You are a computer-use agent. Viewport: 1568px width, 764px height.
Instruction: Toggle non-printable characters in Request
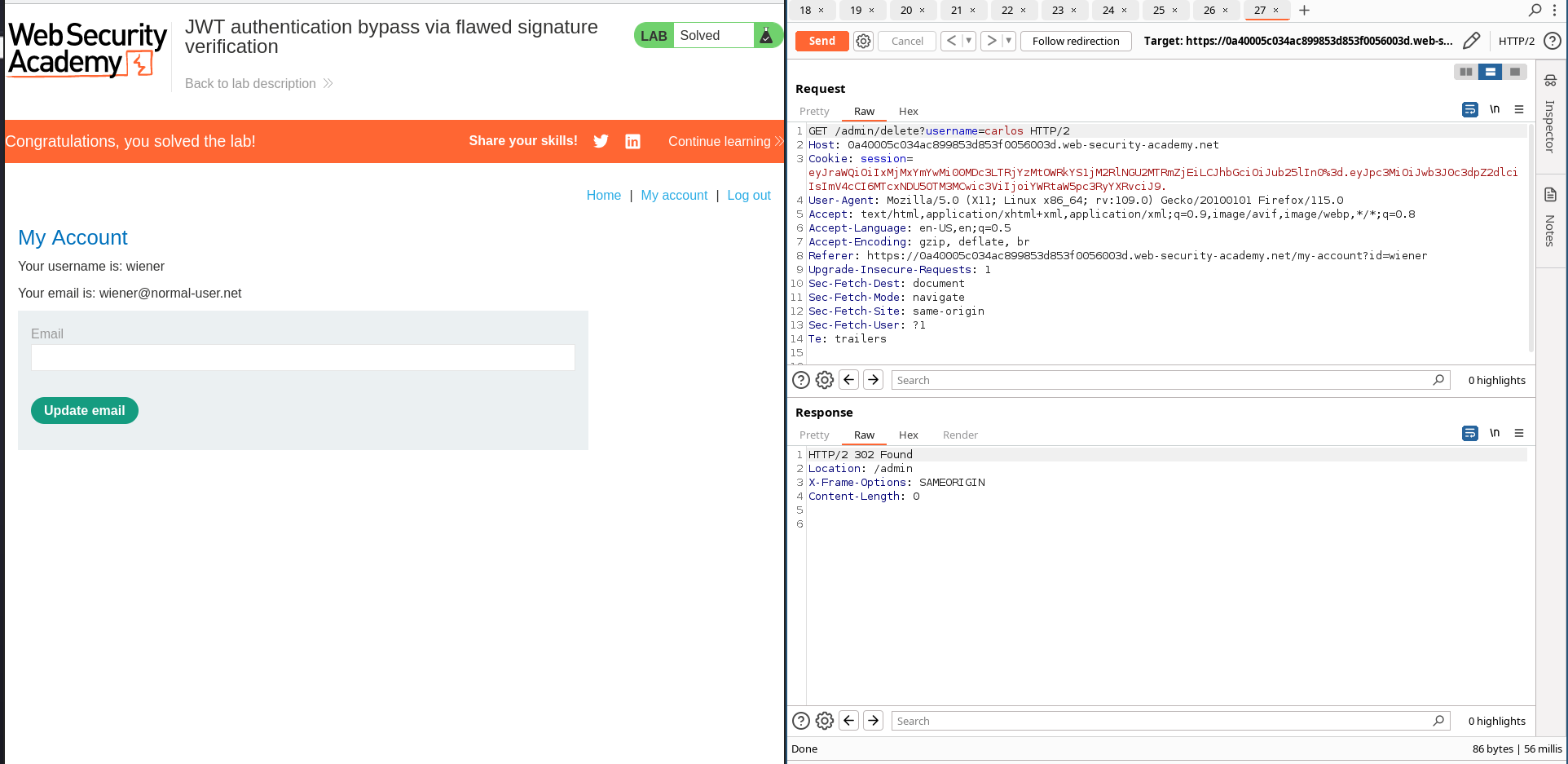point(1495,109)
